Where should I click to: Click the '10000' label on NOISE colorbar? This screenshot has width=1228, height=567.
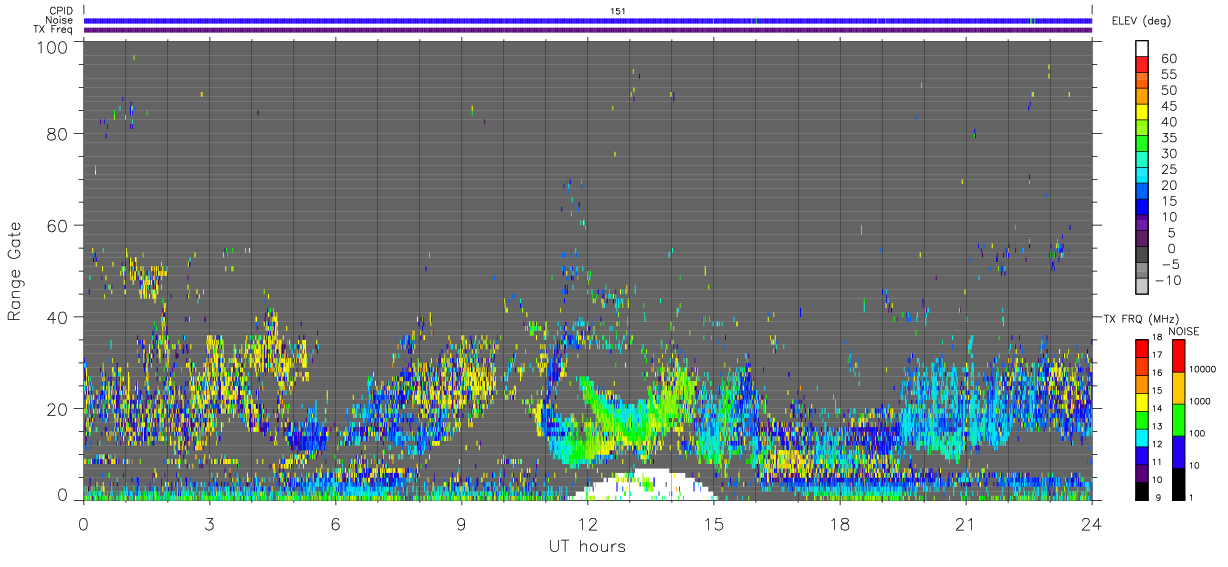pyautogui.click(x=1205, y=371)
